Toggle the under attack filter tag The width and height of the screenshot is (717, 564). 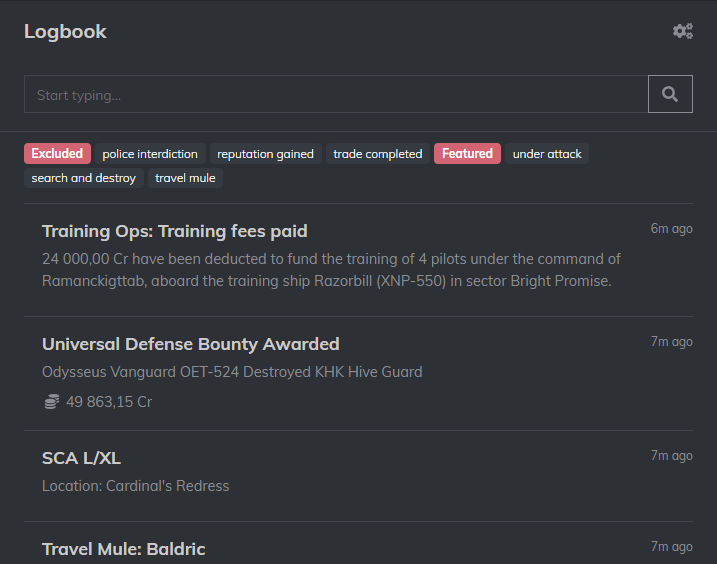point(547,154)
